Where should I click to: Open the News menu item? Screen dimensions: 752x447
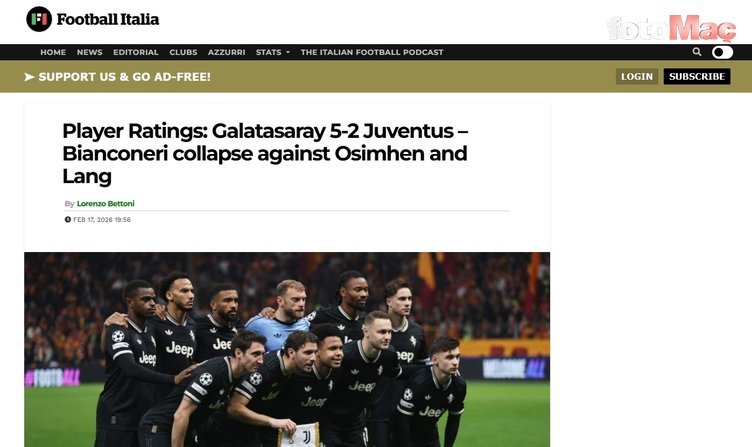click(x=90, y=52)
